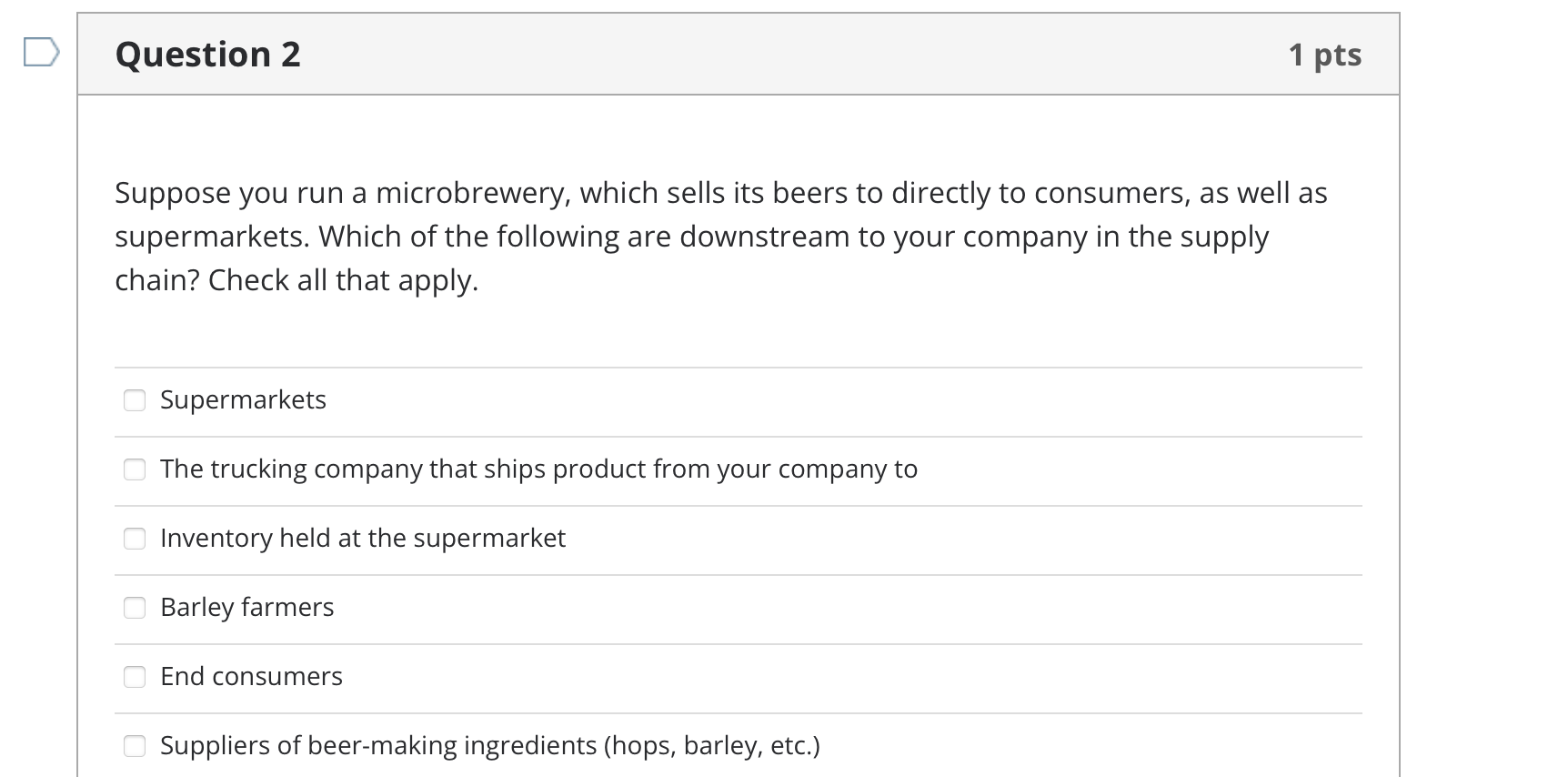Click the question prompt paragraph
1568x777 pixels.
(719, 236)
